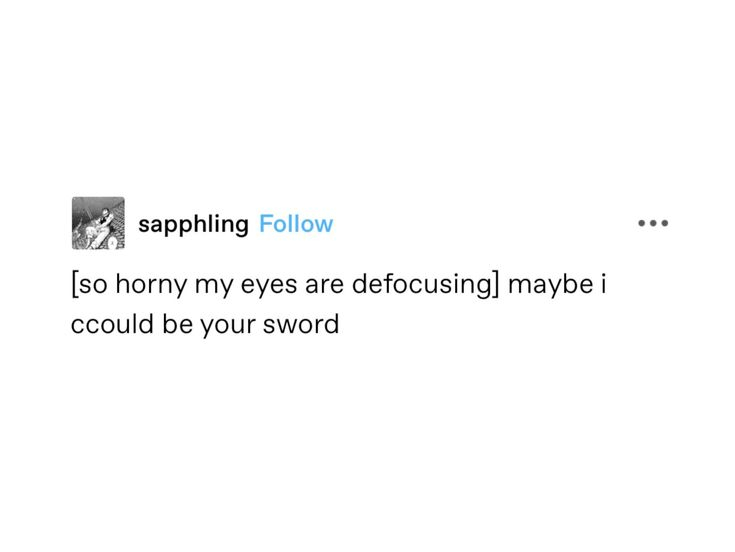
Task: Click sapphling's avatar thumbnail
Action: pyautogui.click(x=98, y=223)
